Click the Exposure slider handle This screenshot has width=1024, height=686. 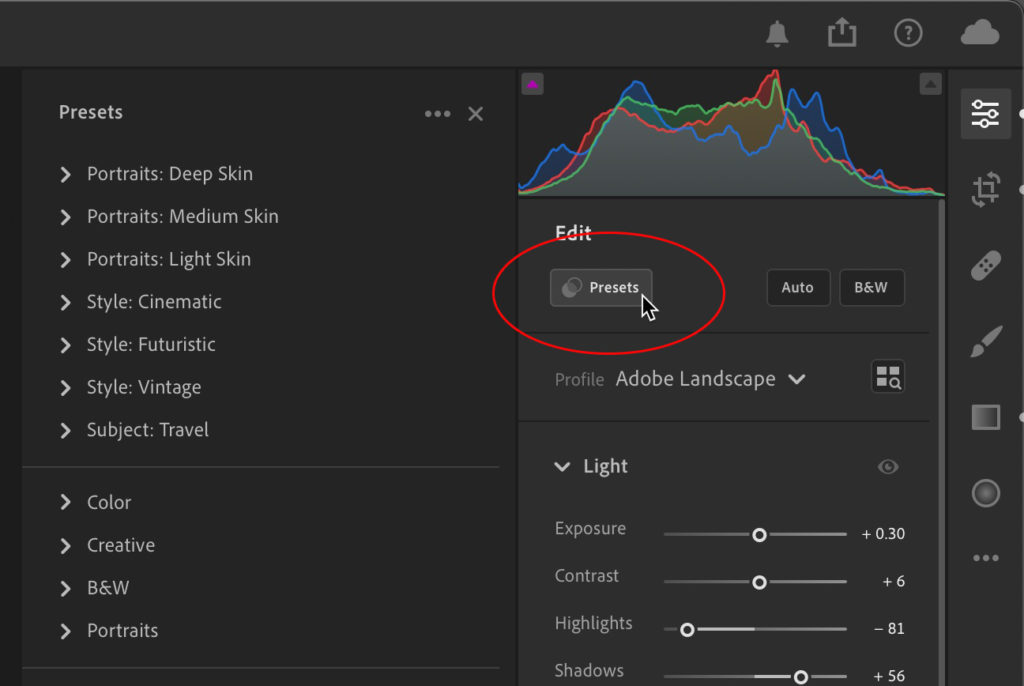(x=759, y=535)
